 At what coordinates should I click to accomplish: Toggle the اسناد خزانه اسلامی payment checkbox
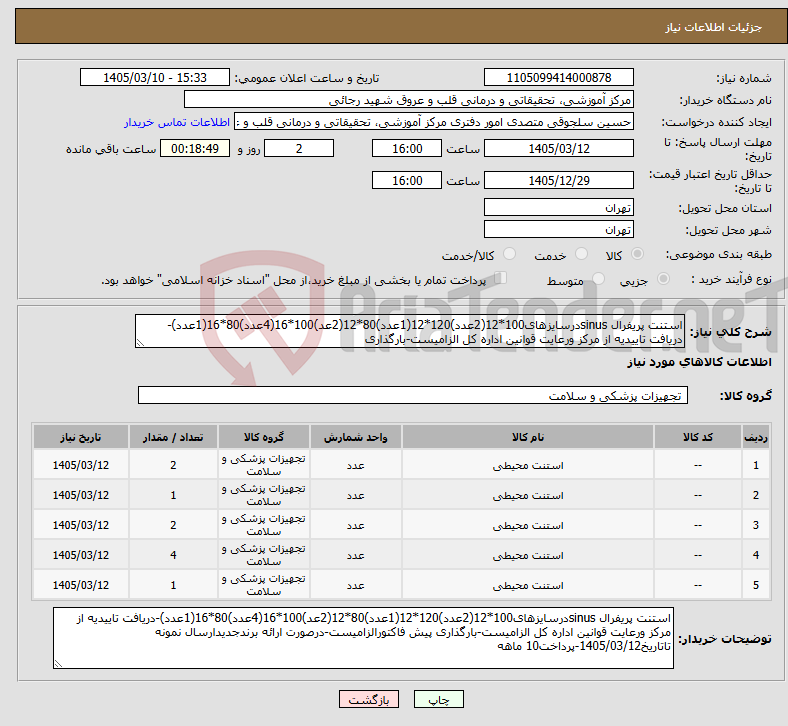click(x=501, y=278)
